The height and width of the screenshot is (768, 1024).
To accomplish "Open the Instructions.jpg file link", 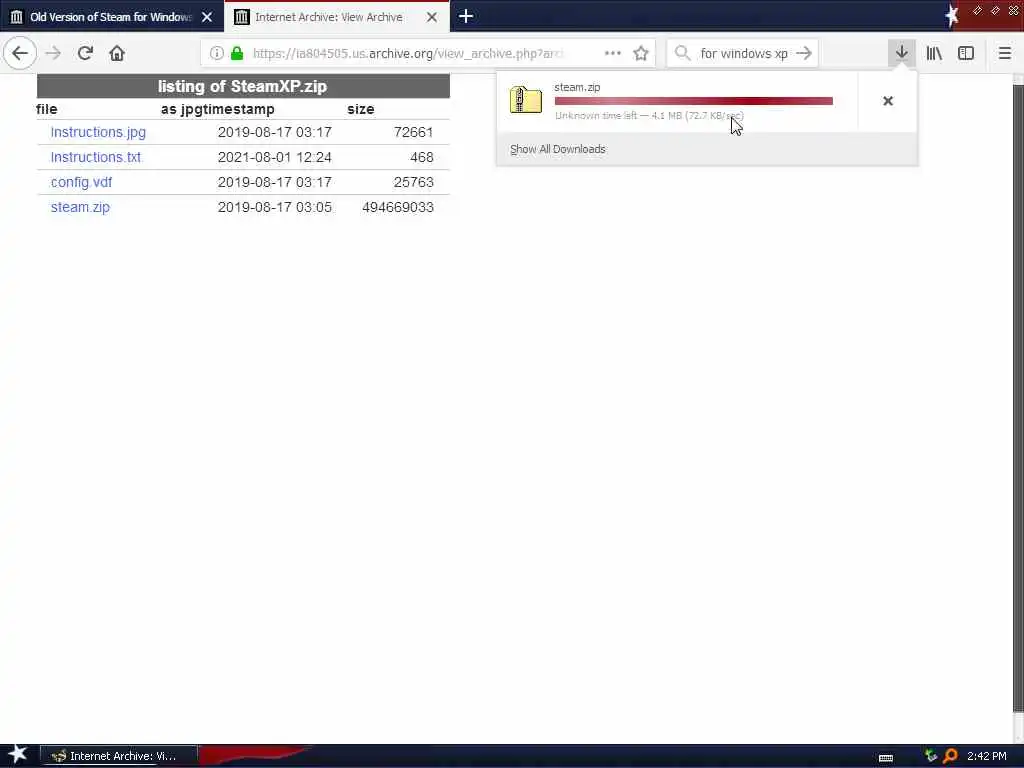I will click(x=98, y=132).
